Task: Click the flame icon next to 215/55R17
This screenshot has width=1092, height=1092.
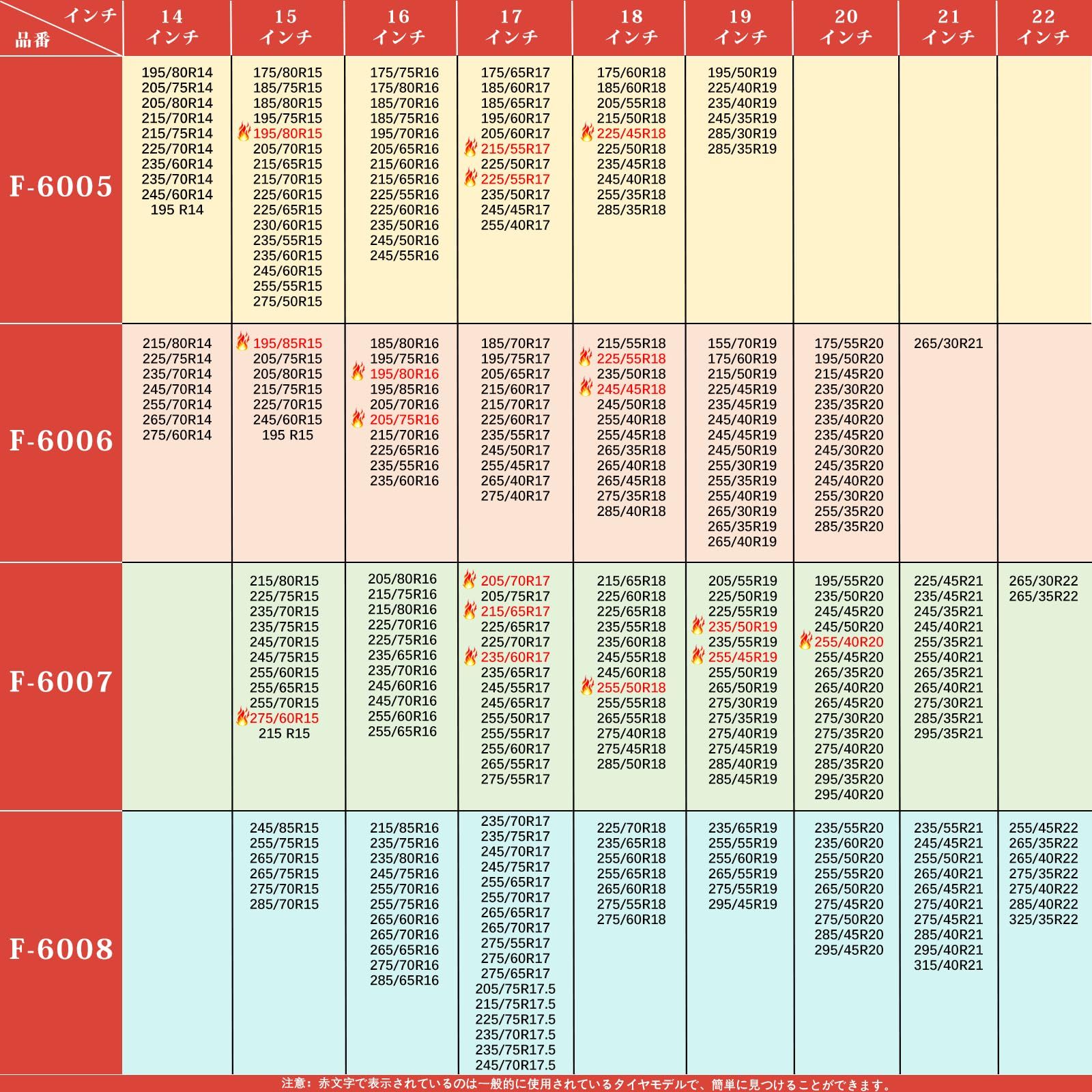Action: [x=471, y=147]
